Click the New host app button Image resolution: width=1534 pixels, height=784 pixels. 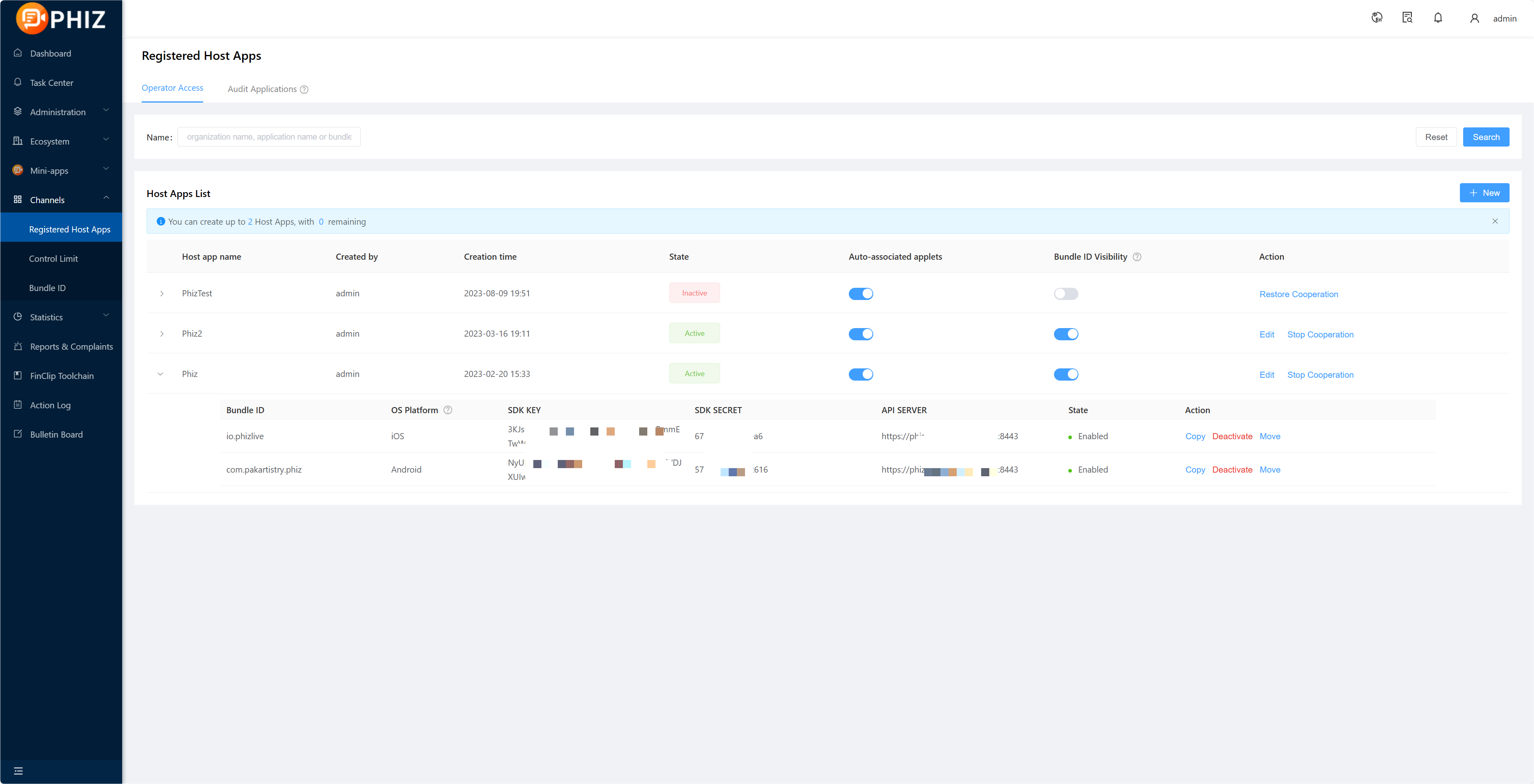click(1484, 193)
